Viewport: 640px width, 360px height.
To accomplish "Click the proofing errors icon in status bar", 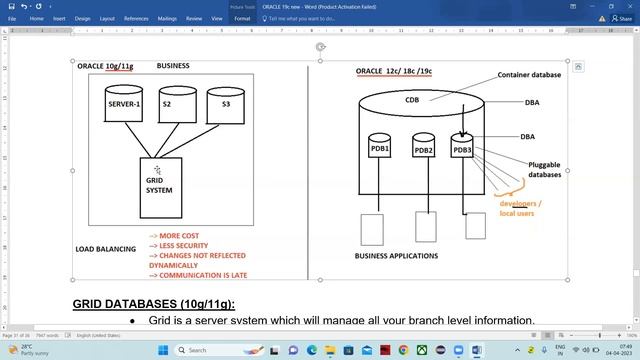I will [x=68, y=336].
